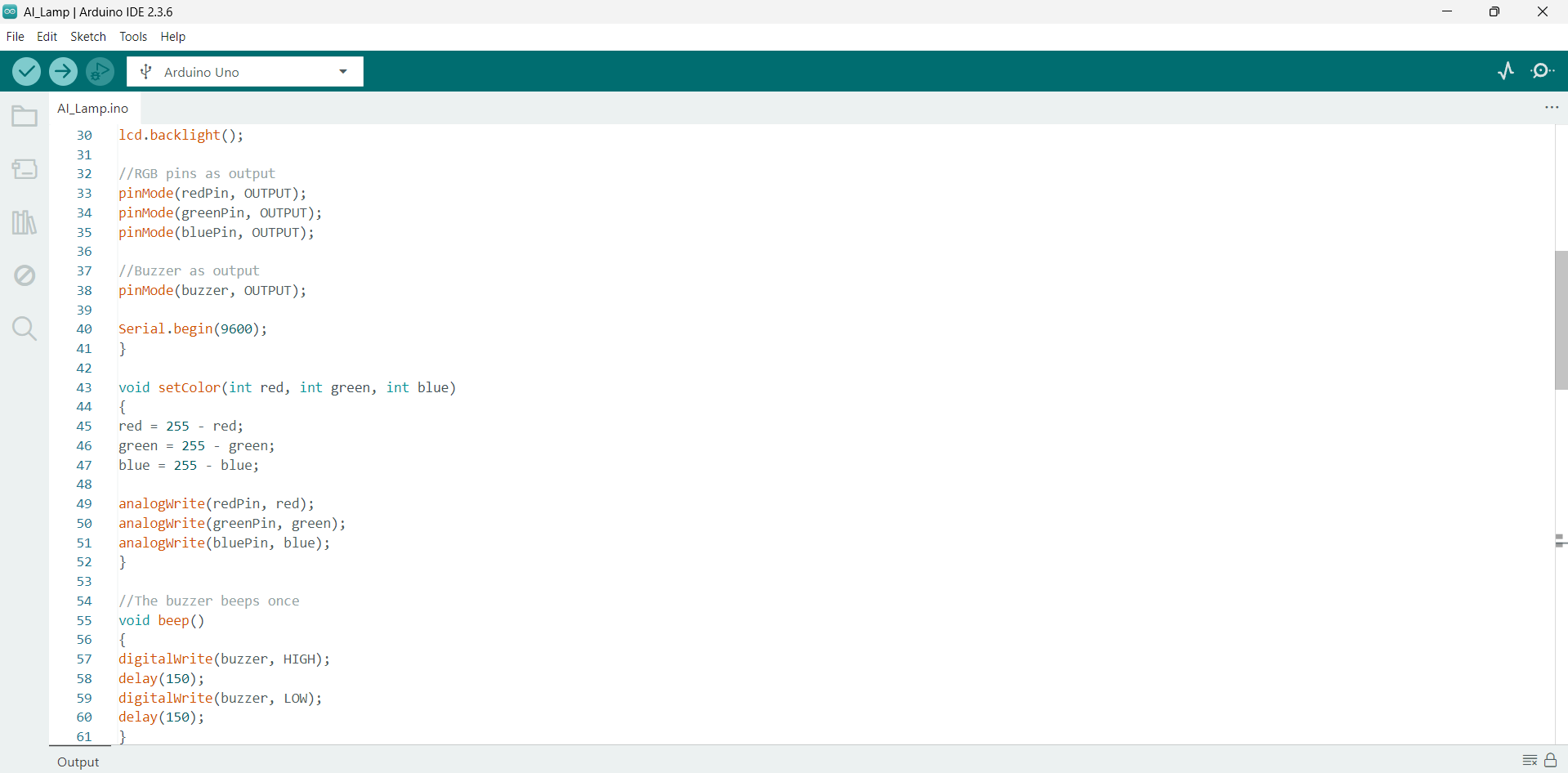Viewport: 1568px width, 773px height.
Task: Click the line 'analogWrite(greenPin, green);'
Action: point(232,523)
